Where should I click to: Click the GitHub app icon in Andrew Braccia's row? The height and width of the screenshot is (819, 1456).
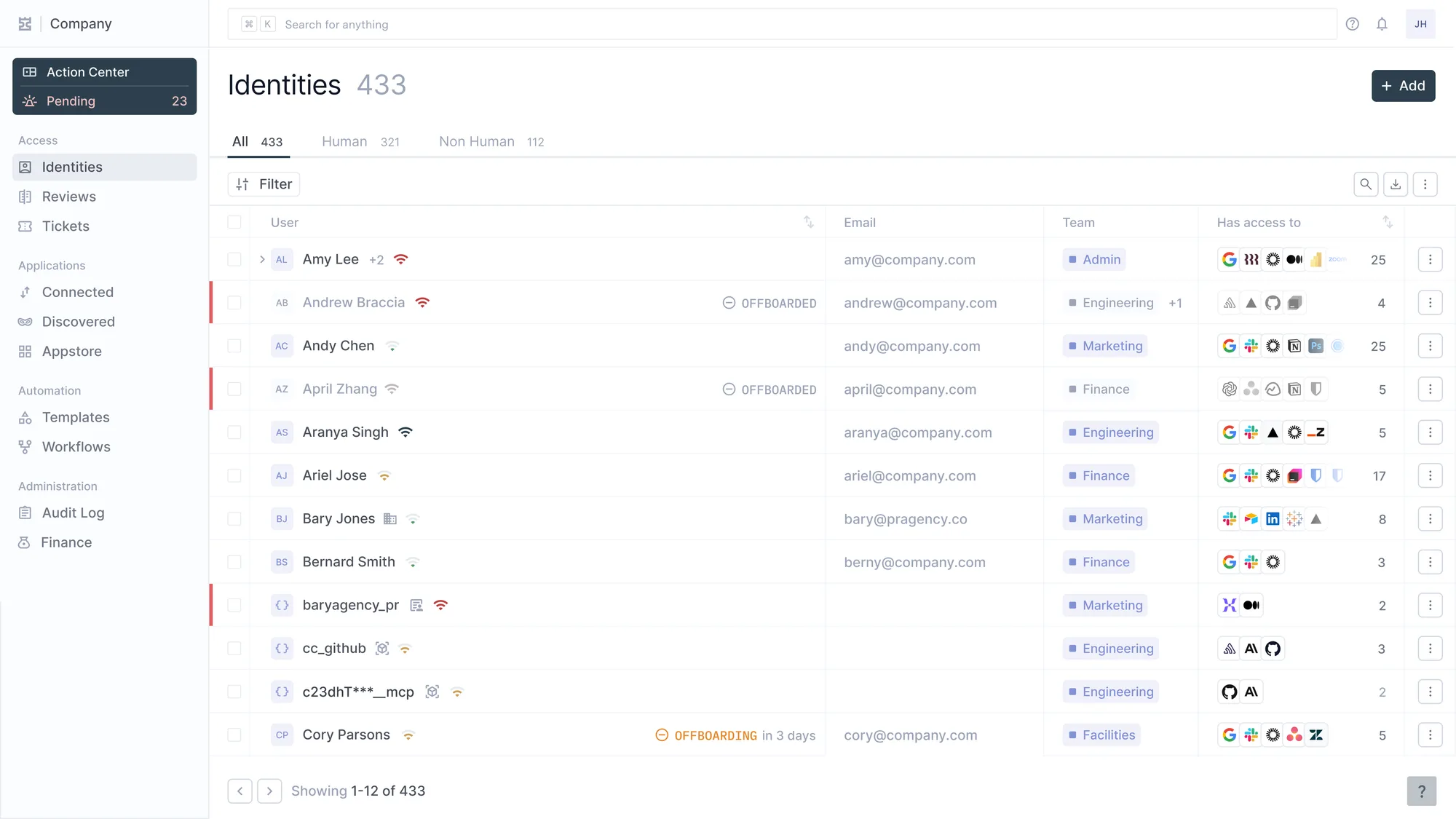click(x=1273, y=303)
